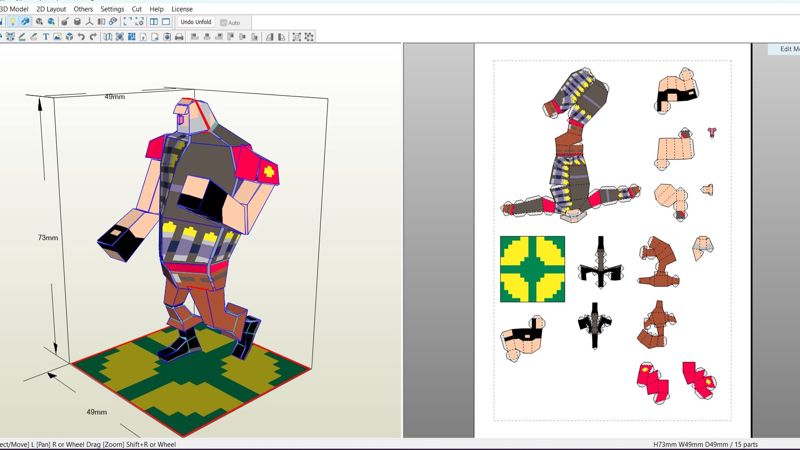Click the insert image icon
800x450 pixels.
(58, 37)
